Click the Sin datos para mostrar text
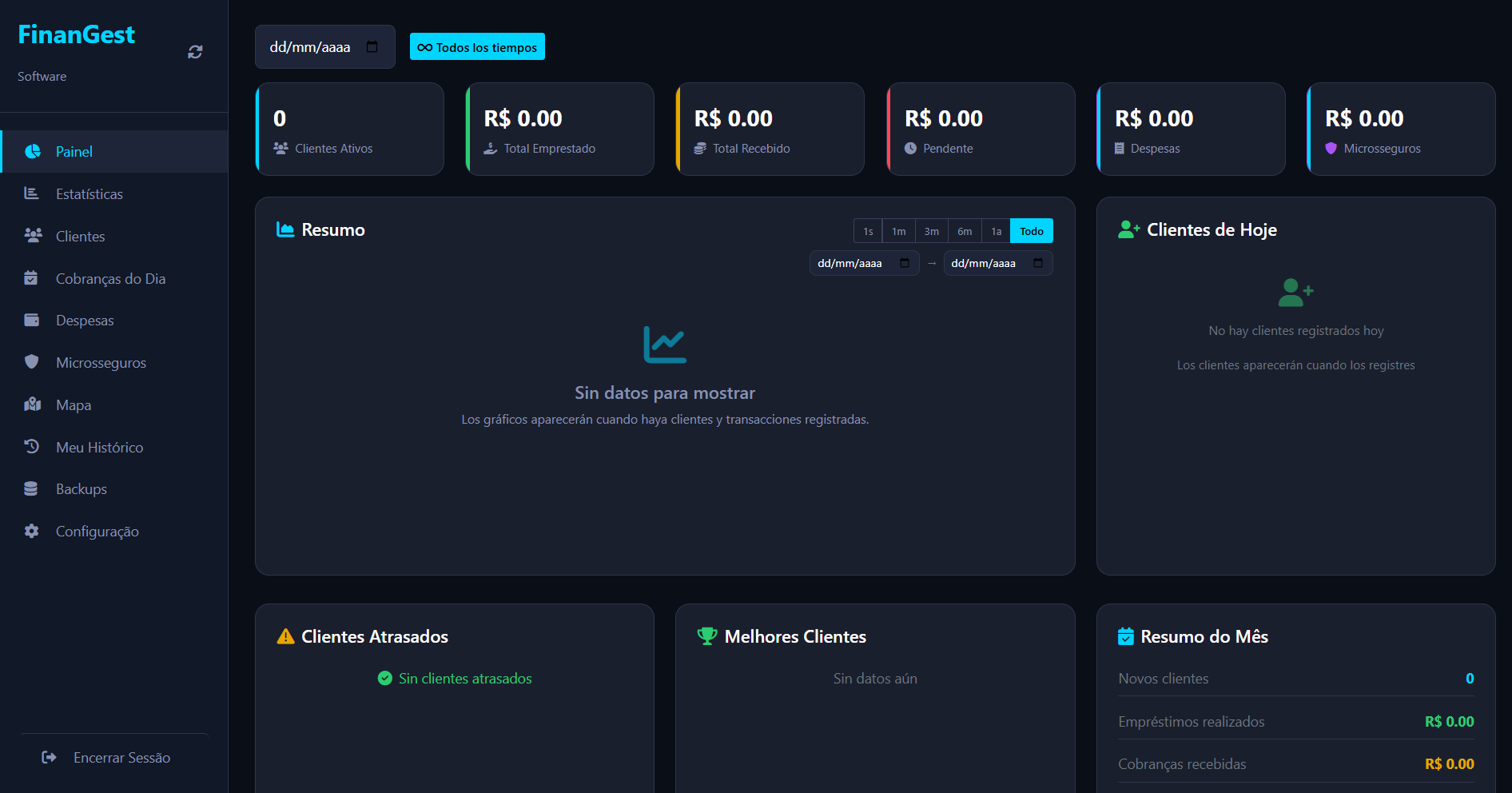Viewport: 1512px width, 793px height. (x=665, y=393)
